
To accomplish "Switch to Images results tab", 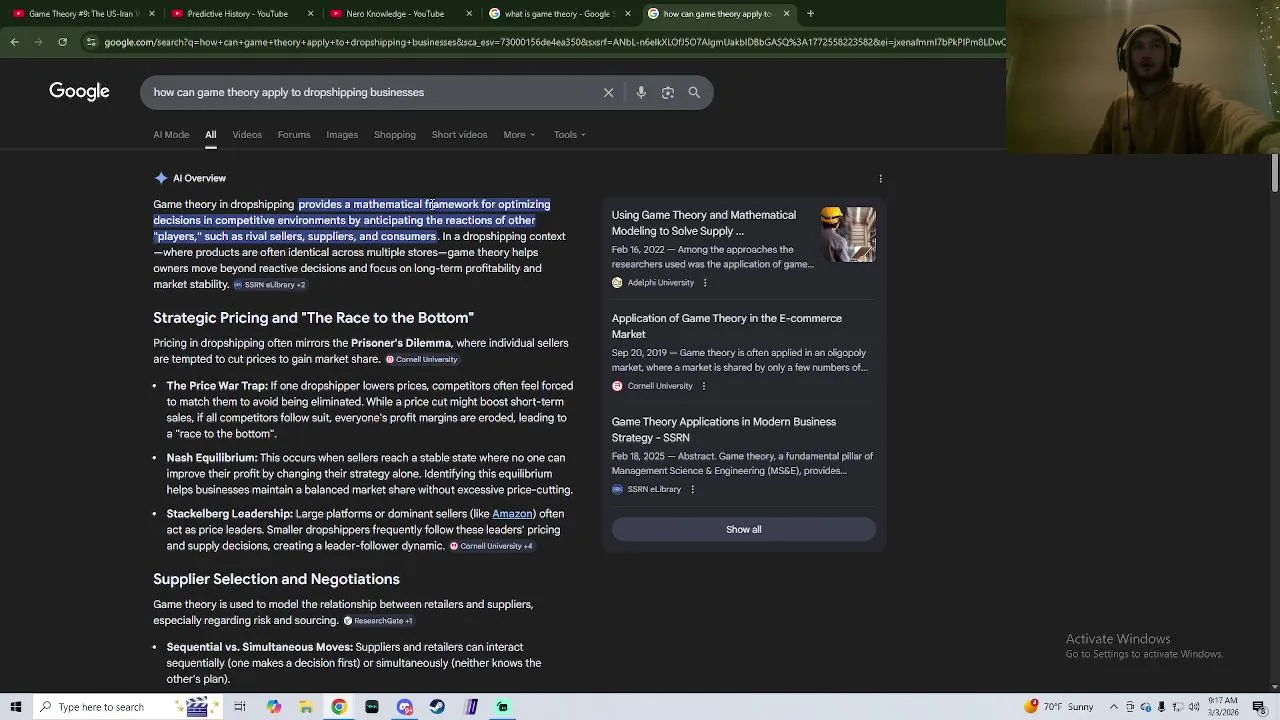I will click(x=342, y=135).
